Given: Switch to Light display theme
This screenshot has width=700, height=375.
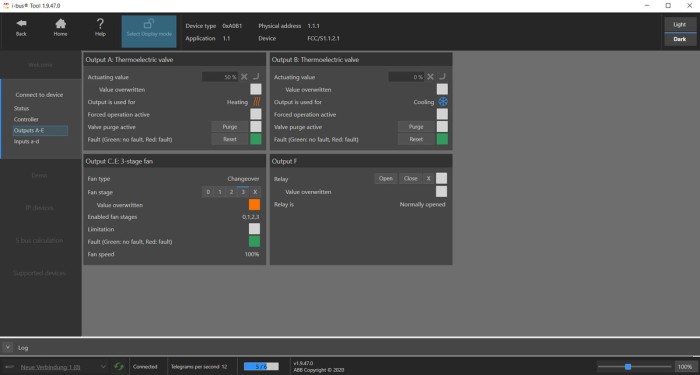Looking at the screenshot, I should pyautogui.click(x=679, y=25).
